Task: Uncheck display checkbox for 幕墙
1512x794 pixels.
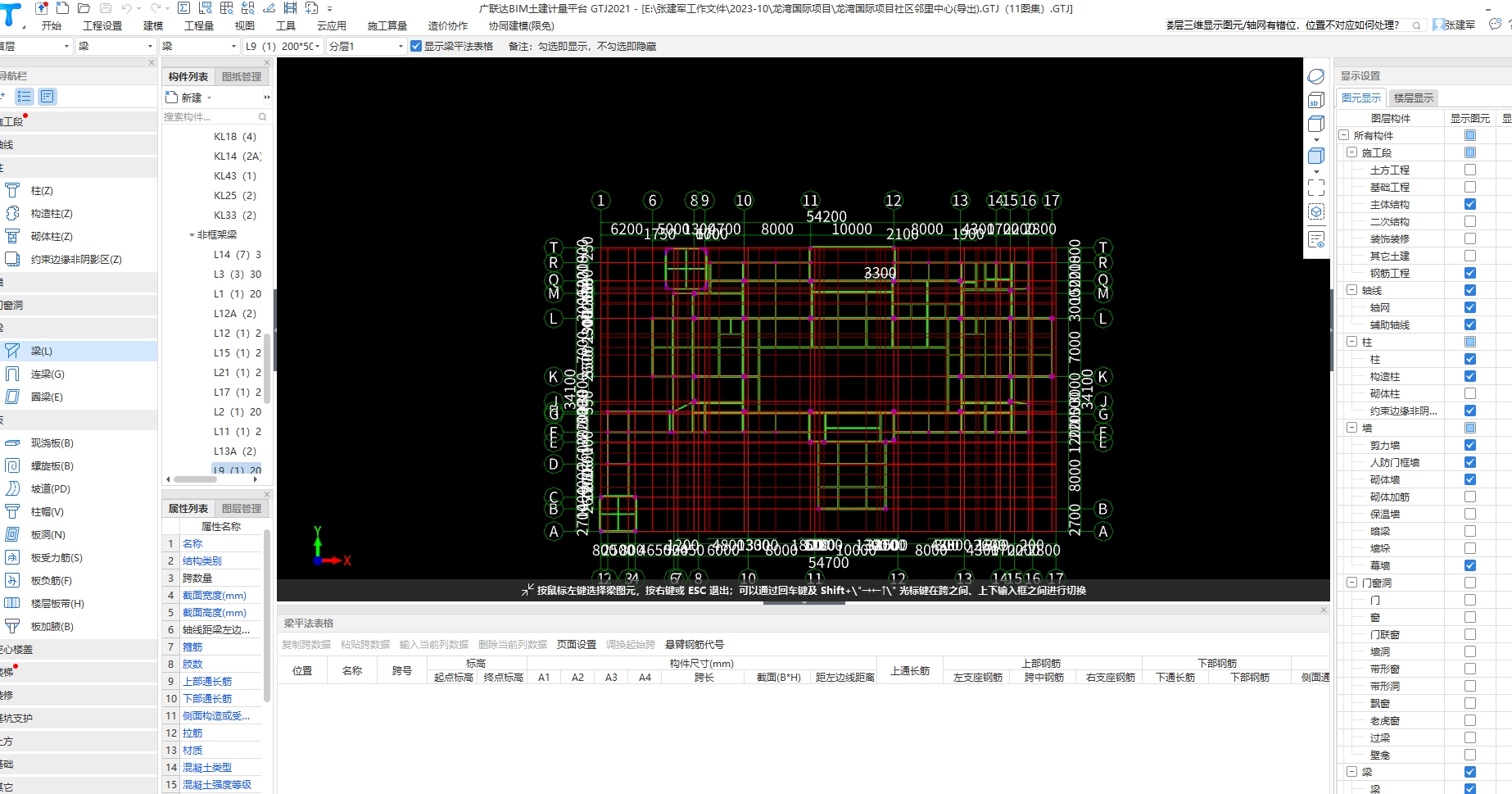Action: [1470, 565]
